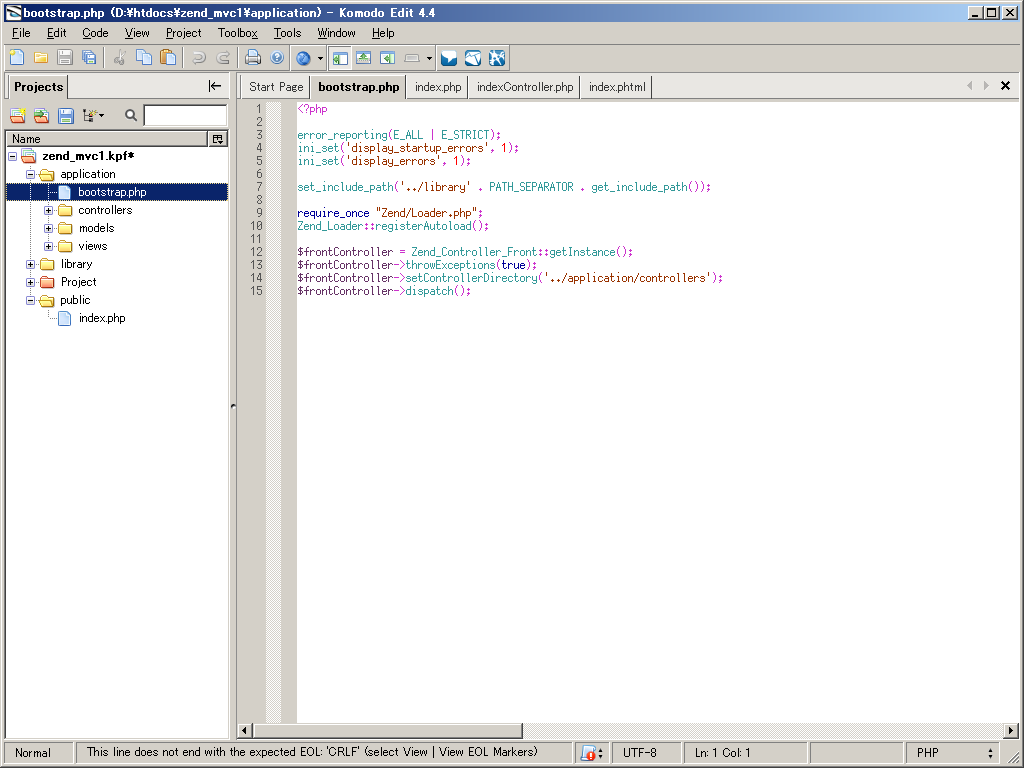This screenshot has height=768, width=1024.
Task: Click the Open File folder icon
Action: tap(41, 58)
